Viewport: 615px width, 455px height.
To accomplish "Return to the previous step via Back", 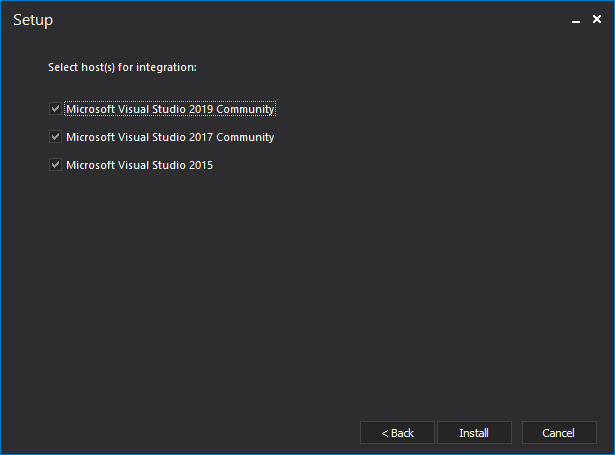I will (397, 433).
